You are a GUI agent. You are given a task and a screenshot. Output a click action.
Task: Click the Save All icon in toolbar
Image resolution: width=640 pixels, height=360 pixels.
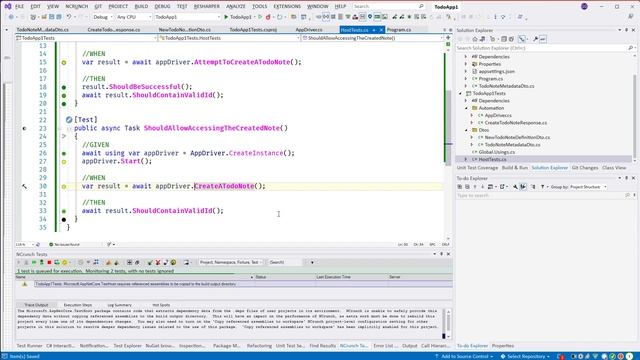point(59,17)
